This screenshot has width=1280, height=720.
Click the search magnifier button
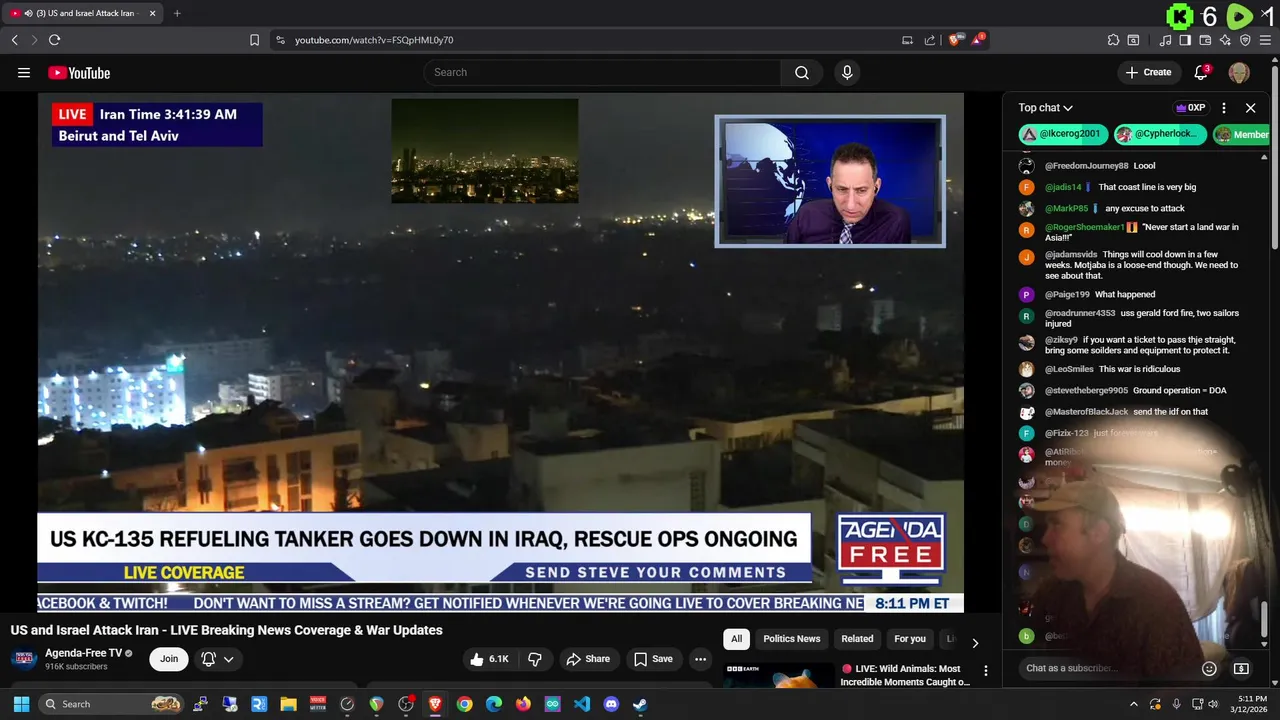pos(802,72)
